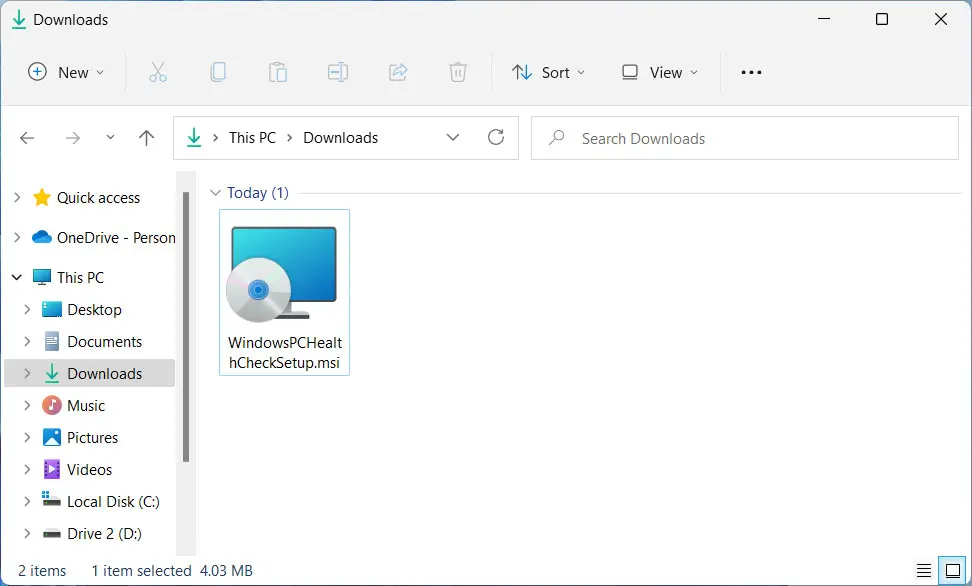The width and height of the screenshot is (972, 586).
Task: Open Local Disk (C:) in sidebar
Action: (x=113, y=502)
